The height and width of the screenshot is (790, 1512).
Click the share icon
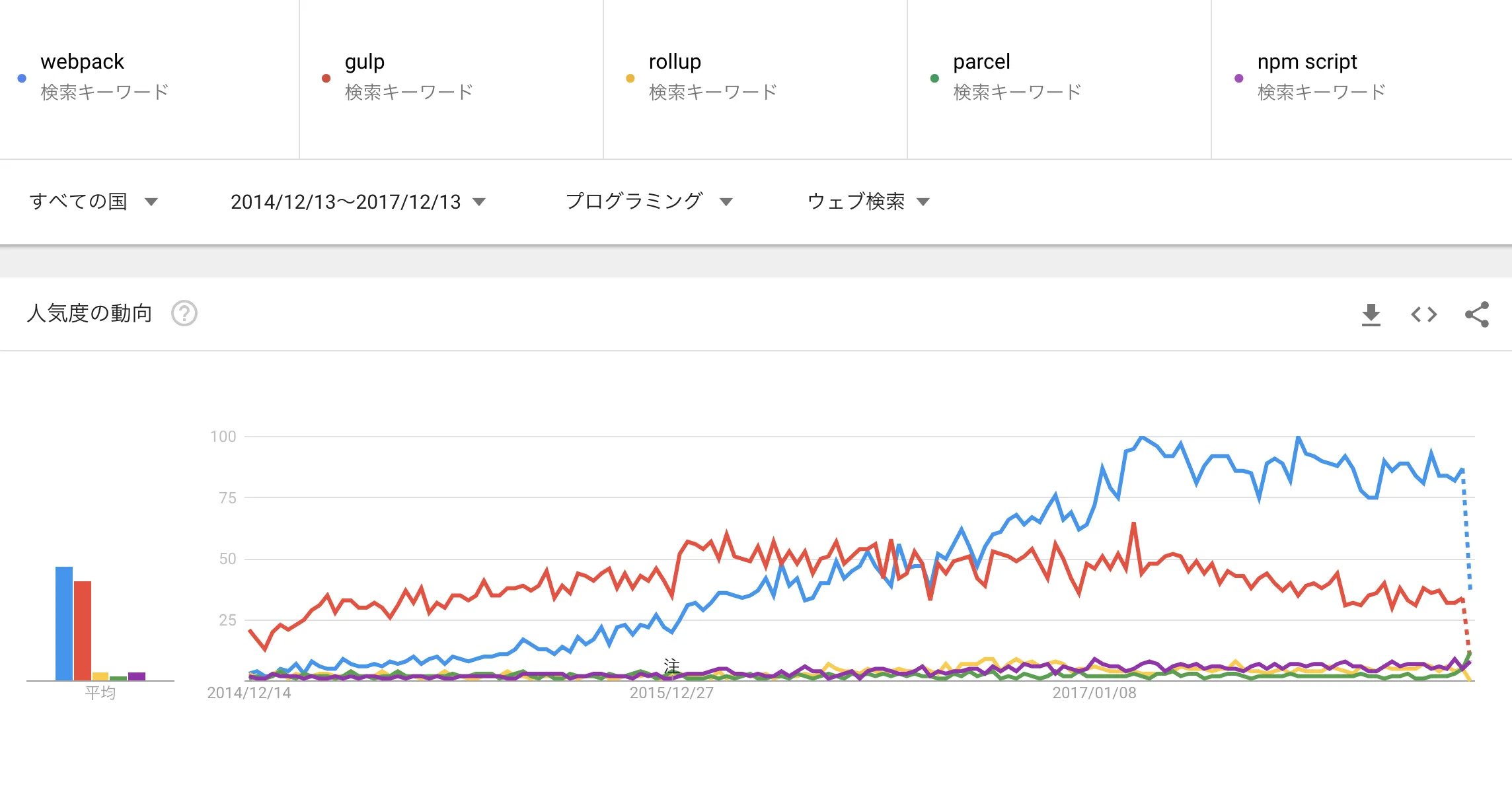pyautogui.click(x=1476, y=314)
